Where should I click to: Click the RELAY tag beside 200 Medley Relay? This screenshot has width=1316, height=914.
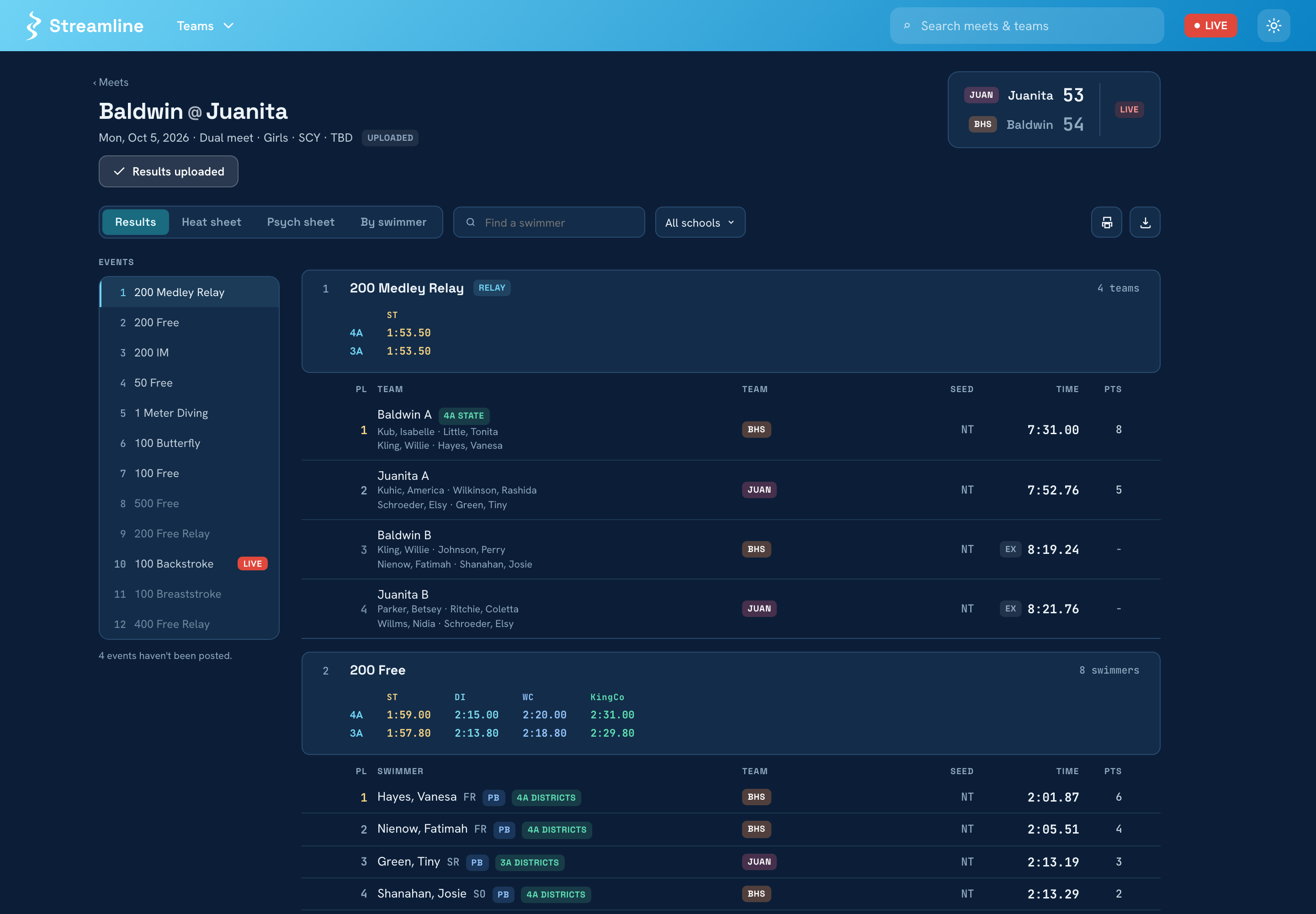coord(491,288)
